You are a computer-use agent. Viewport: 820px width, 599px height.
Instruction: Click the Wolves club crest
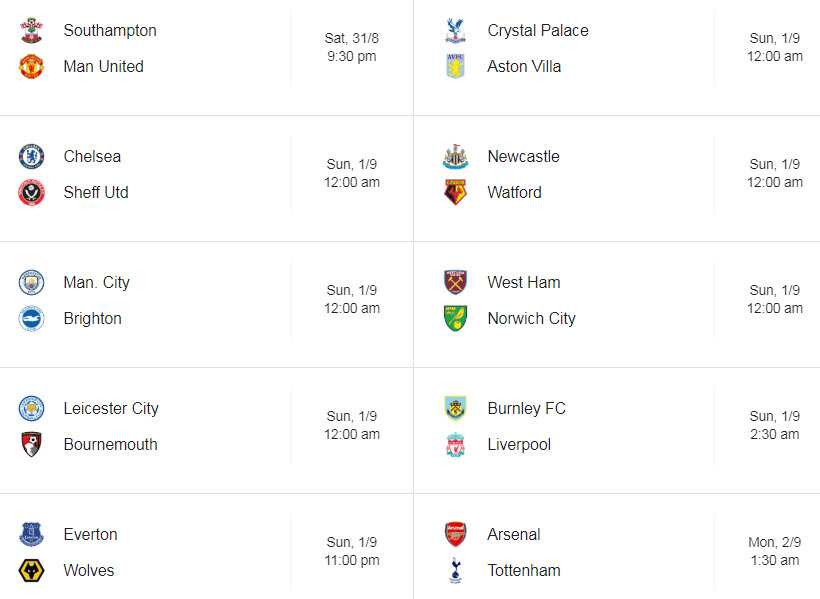click(31, 570)
